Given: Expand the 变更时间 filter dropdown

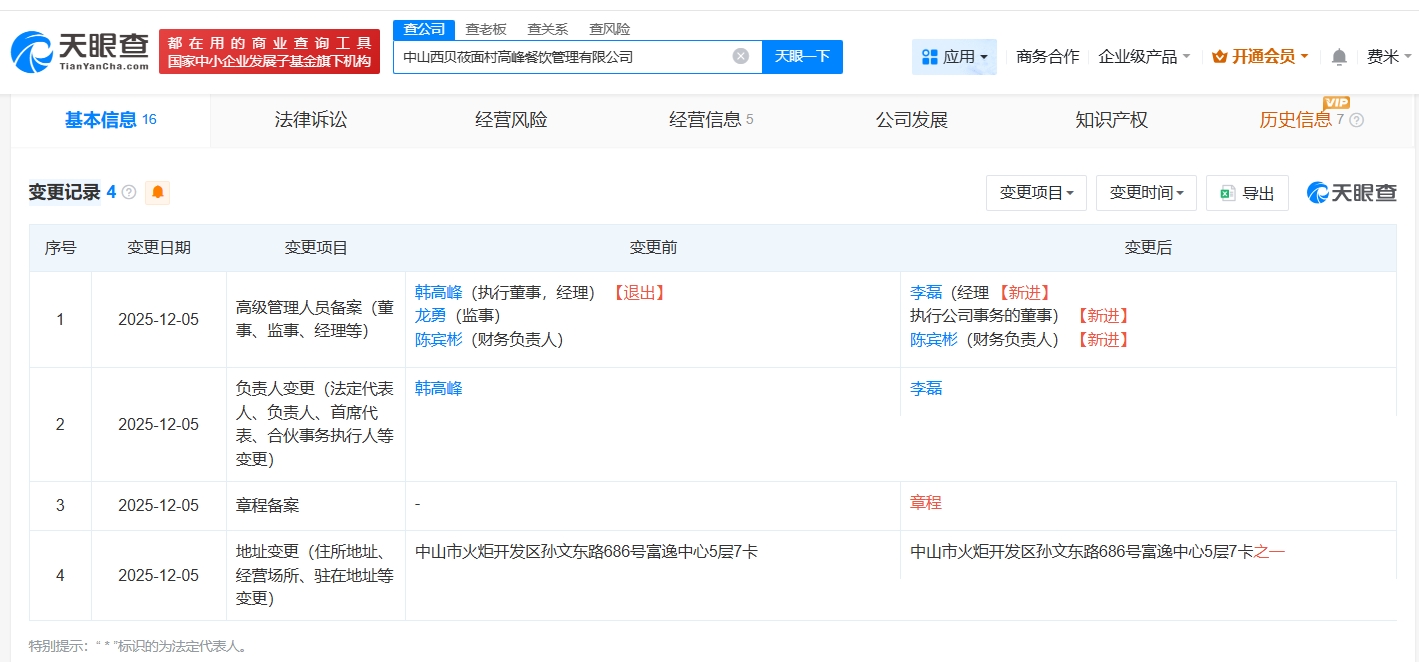Looking at the screenshot, I should pyautogui.click(x=1146, y=193).
